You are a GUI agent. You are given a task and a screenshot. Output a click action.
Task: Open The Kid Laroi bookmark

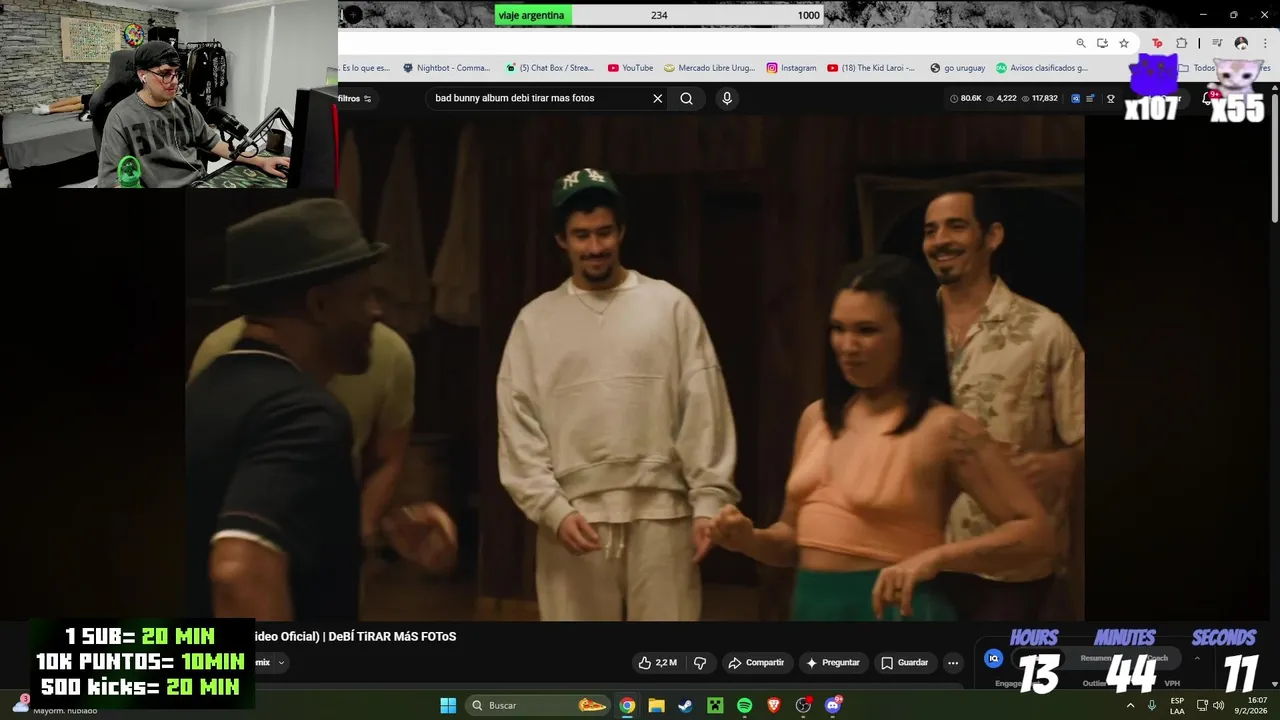(871, 68)
